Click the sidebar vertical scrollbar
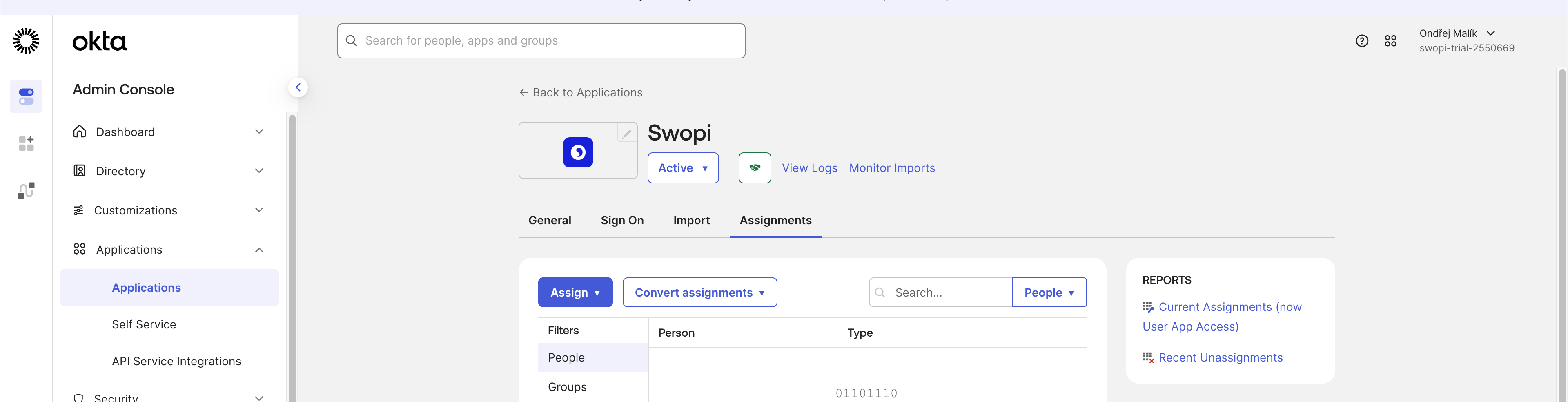The image size is (1568, 402). coord(292,259)
